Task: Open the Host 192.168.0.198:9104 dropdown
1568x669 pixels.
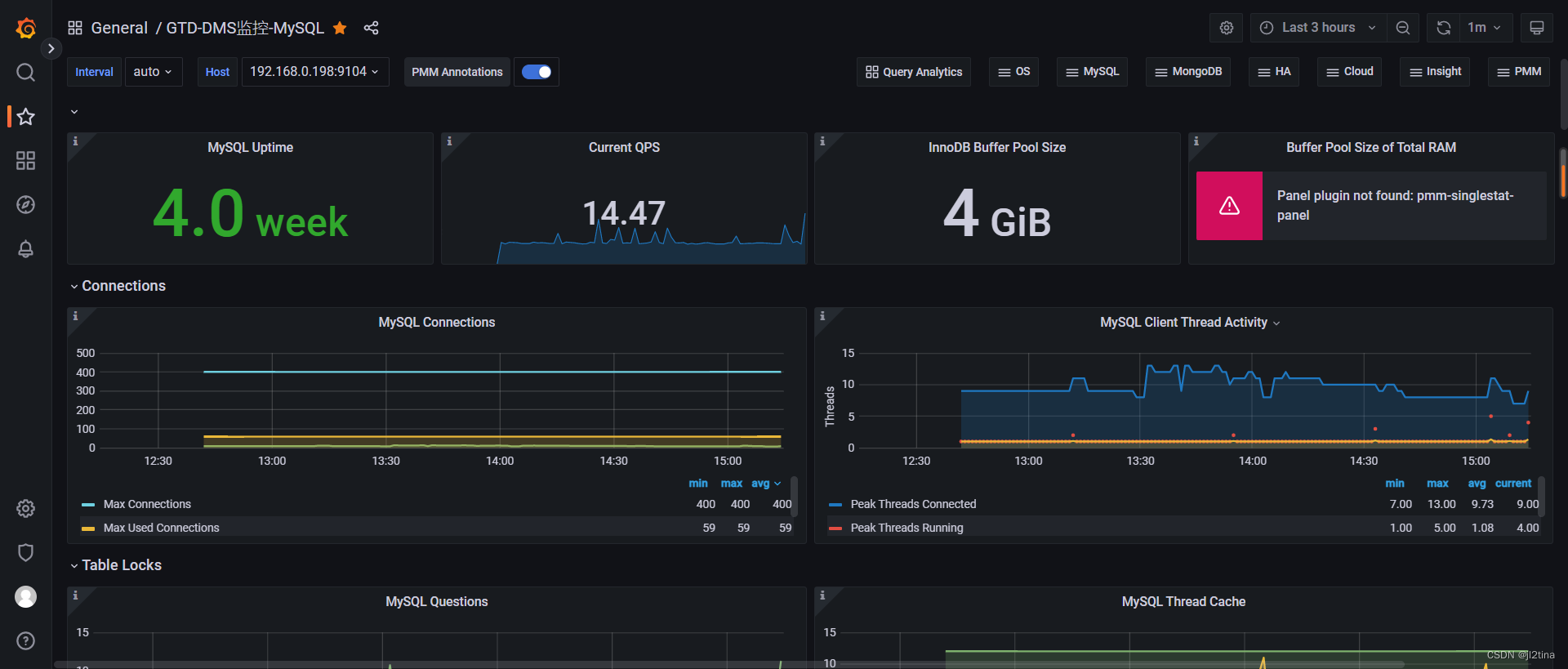Action: pyautogui.click(x=314, y=72)
